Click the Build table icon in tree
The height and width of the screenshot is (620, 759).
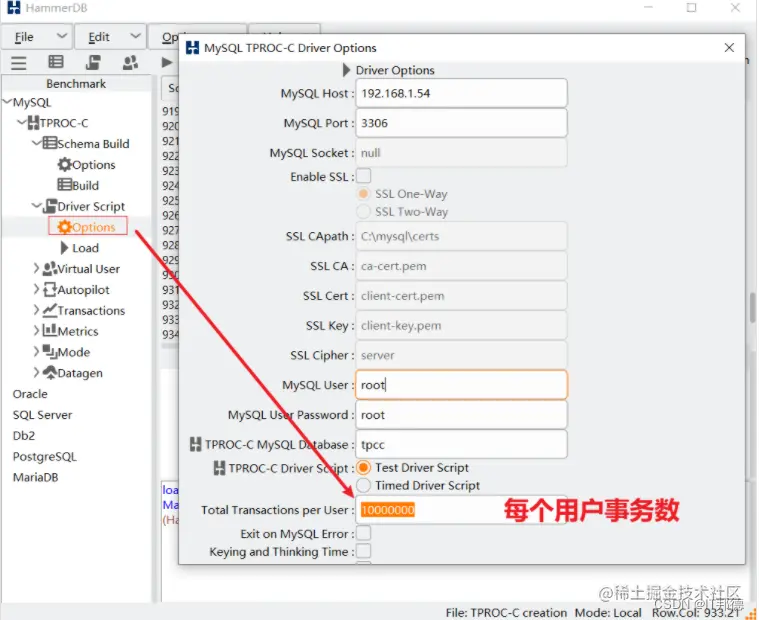pos(64,185)
